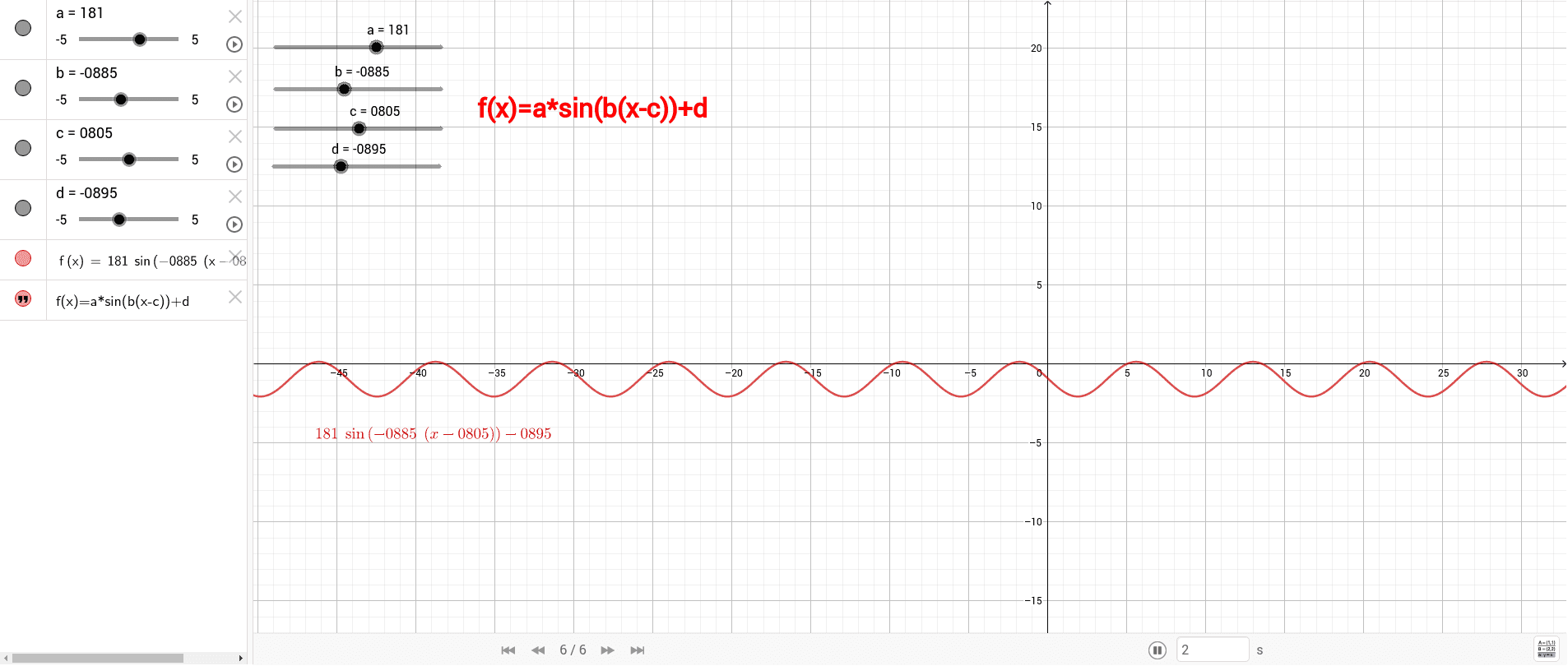The width and height of the screenshot is (1568, 666).
Task: Click the red formula title text in graph
Action: coord(592,108)
